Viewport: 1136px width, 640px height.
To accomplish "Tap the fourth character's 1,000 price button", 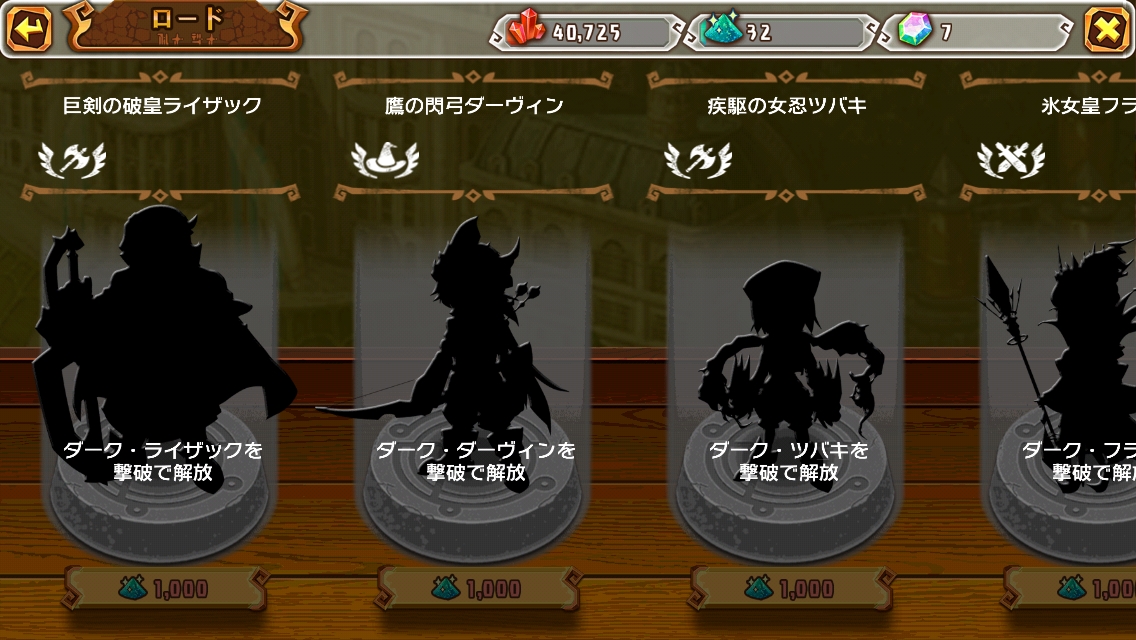I will click(1071, 588).
